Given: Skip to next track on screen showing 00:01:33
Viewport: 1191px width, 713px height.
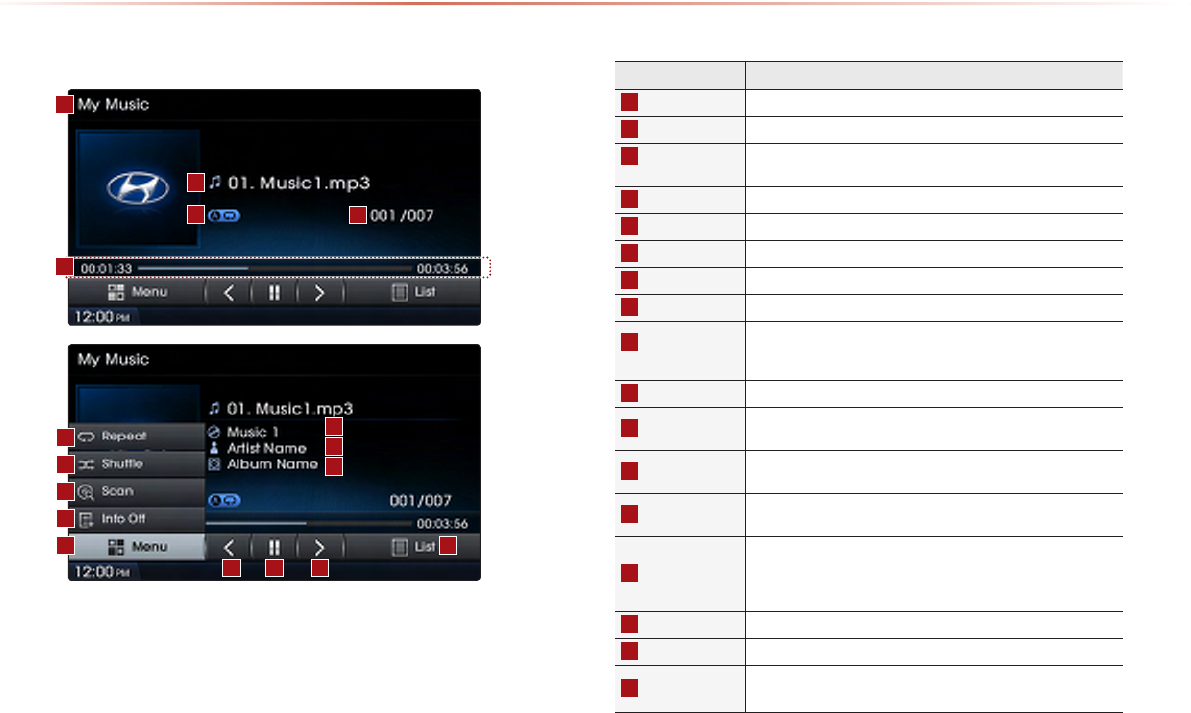Looking at the screenshot, I should [x=320, y=292].
